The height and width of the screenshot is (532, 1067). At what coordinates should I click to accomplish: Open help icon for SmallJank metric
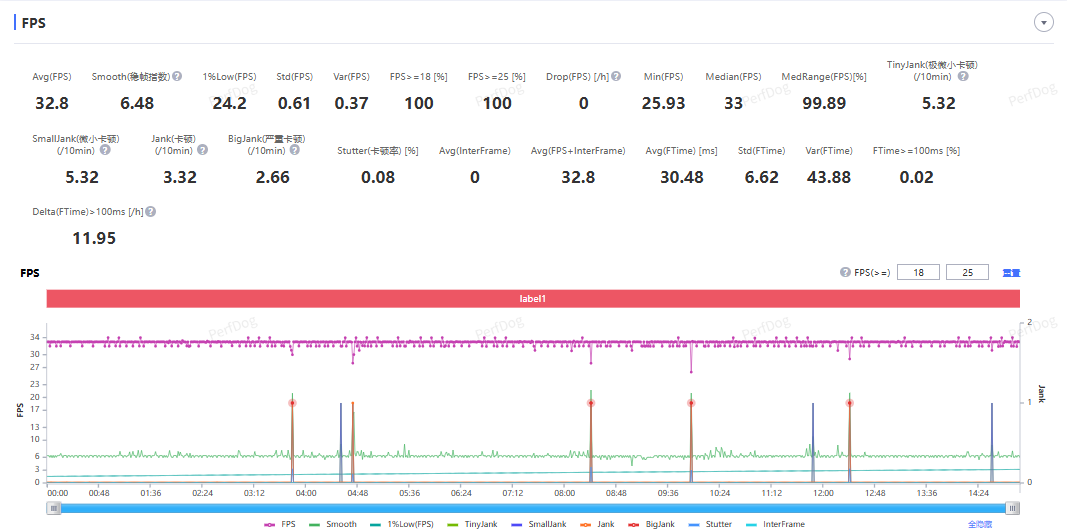[105, 150]
